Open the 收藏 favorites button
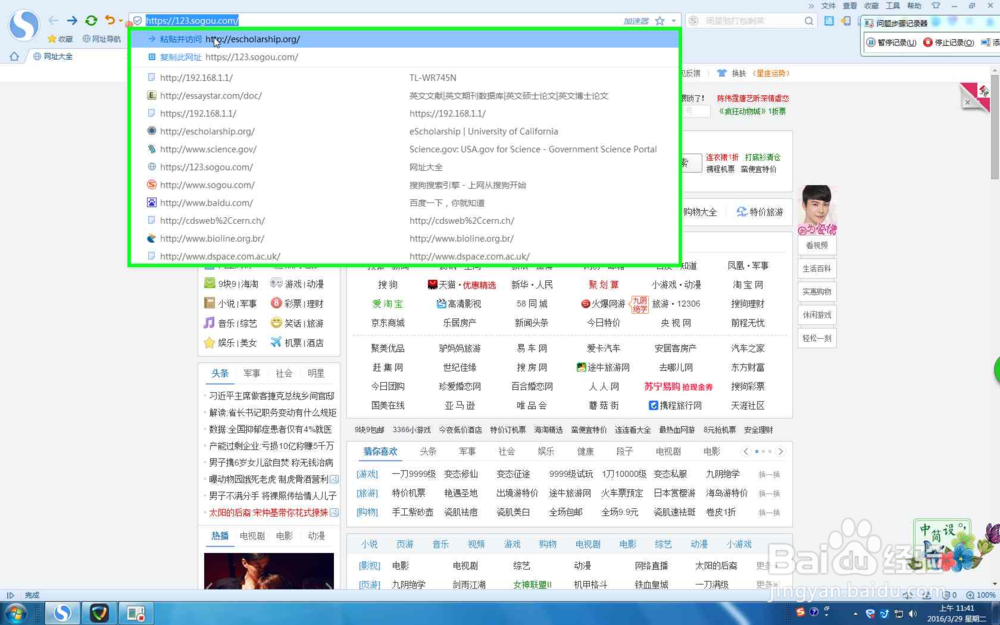1000x625 pixels. click(x=61, y=39)
